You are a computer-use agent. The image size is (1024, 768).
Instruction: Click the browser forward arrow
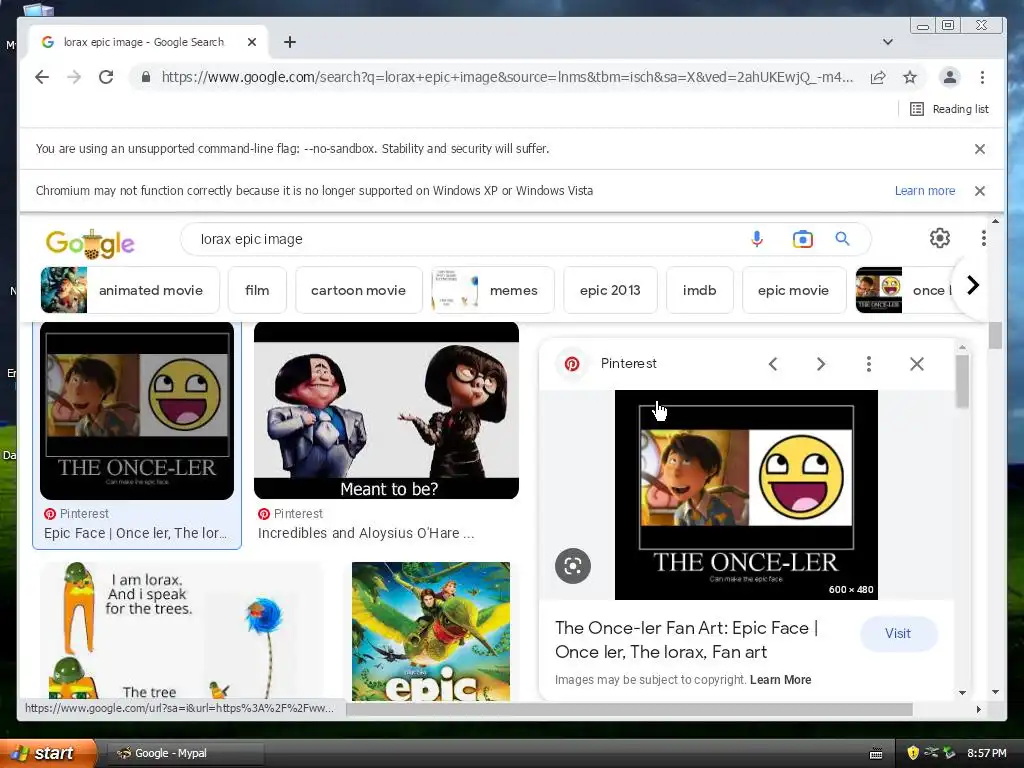(74, 77)
